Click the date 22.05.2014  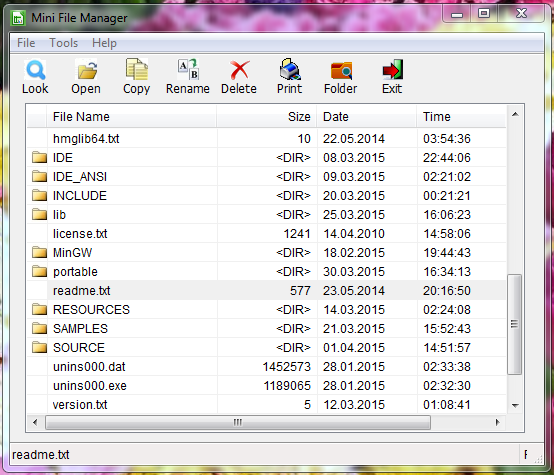pyautogui.click(x=354, y=139)
